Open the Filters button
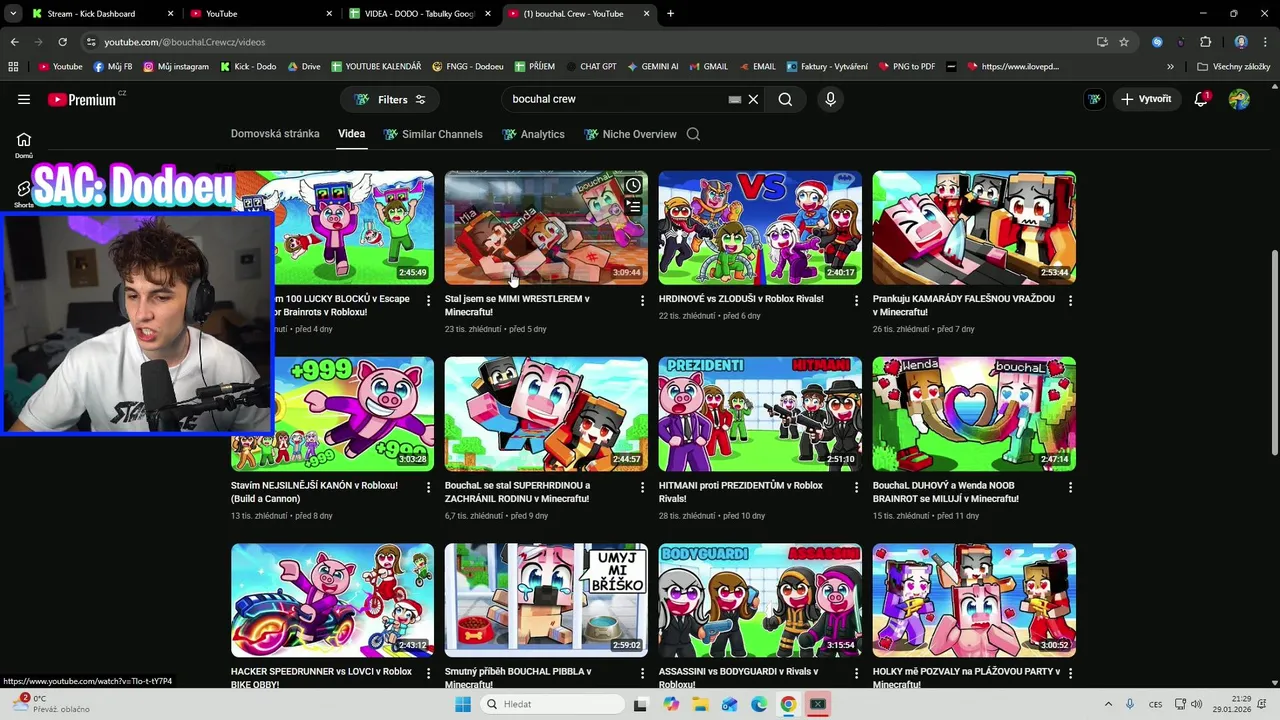The width and height of the screenshot is (1280, 720). coord(390,99)
